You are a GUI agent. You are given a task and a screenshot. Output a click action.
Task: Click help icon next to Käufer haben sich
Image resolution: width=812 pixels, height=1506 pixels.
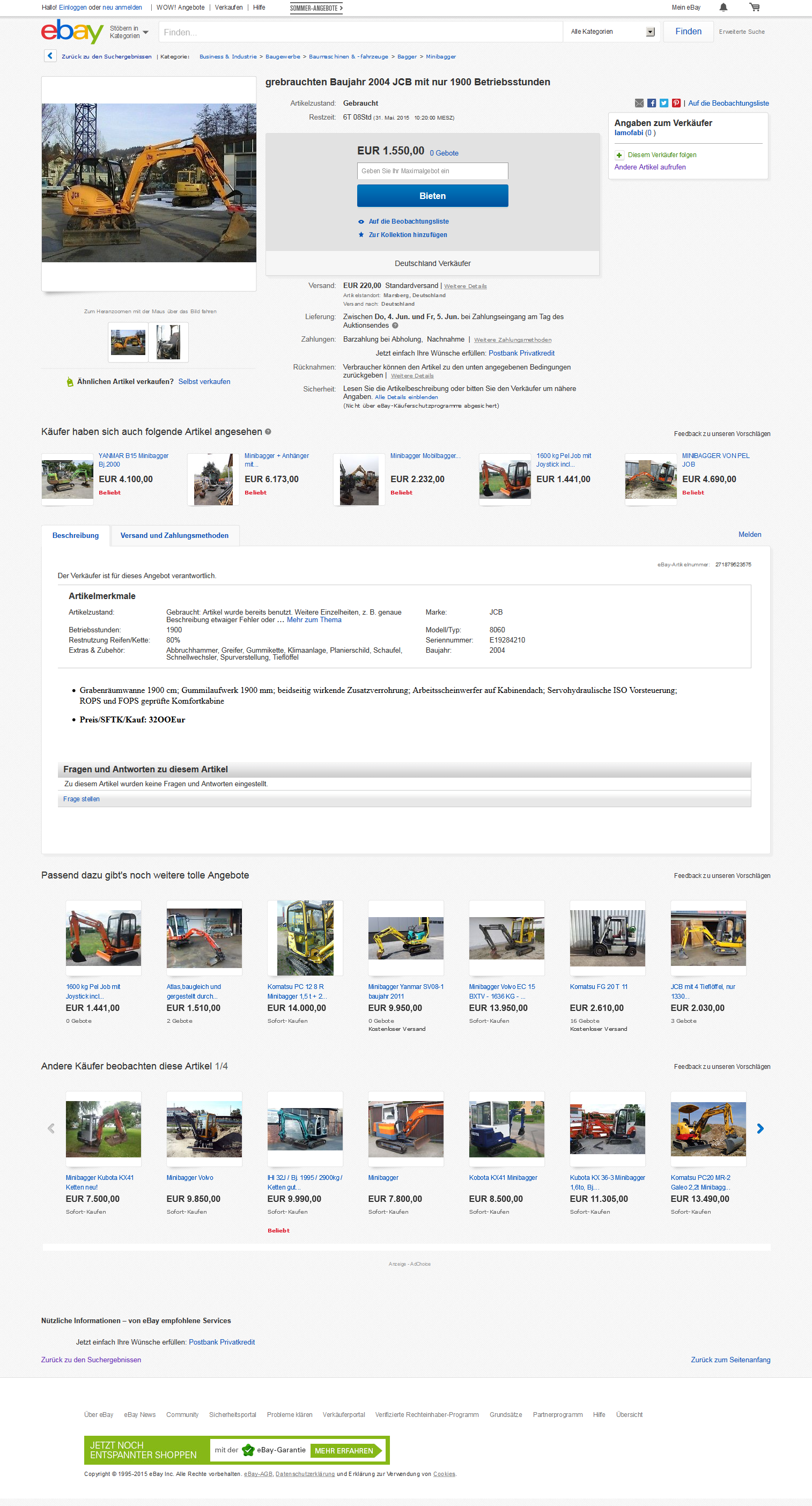[x=268, y=431]
